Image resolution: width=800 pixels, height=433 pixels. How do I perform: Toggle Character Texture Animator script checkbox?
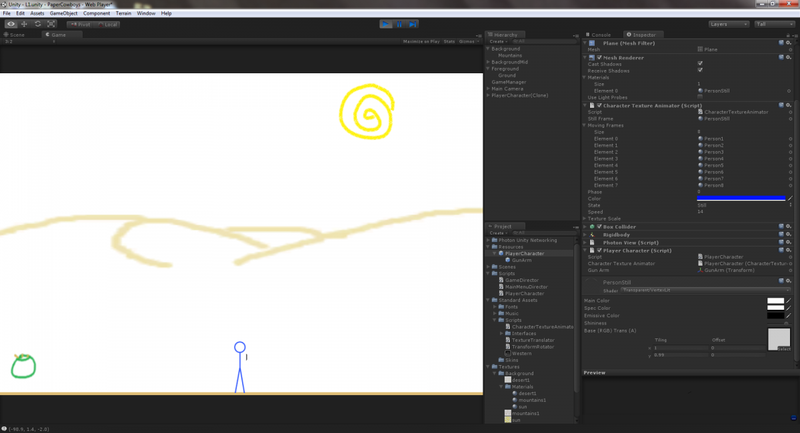tap(599, 106)
